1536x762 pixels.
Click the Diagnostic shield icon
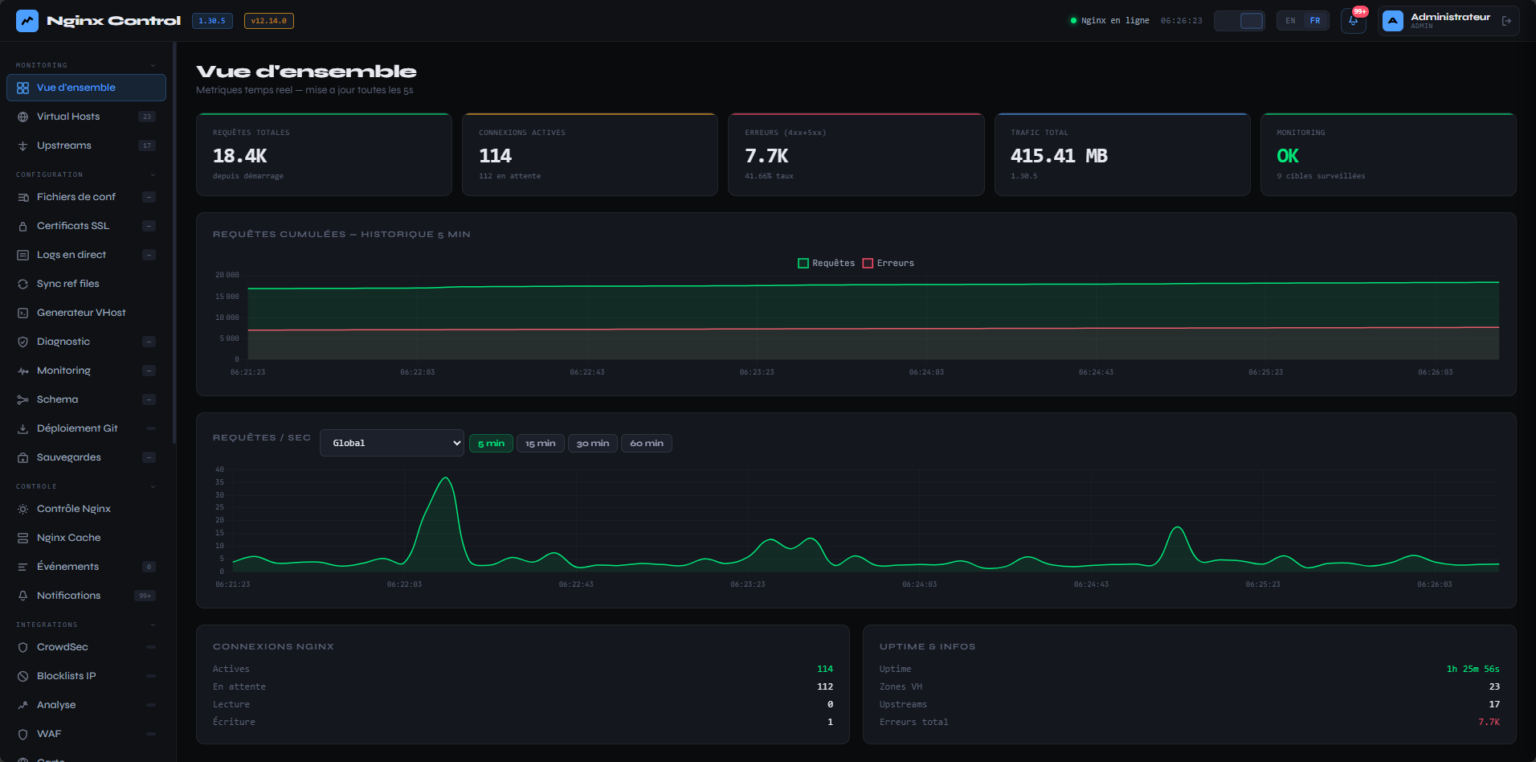coord(23,342)
